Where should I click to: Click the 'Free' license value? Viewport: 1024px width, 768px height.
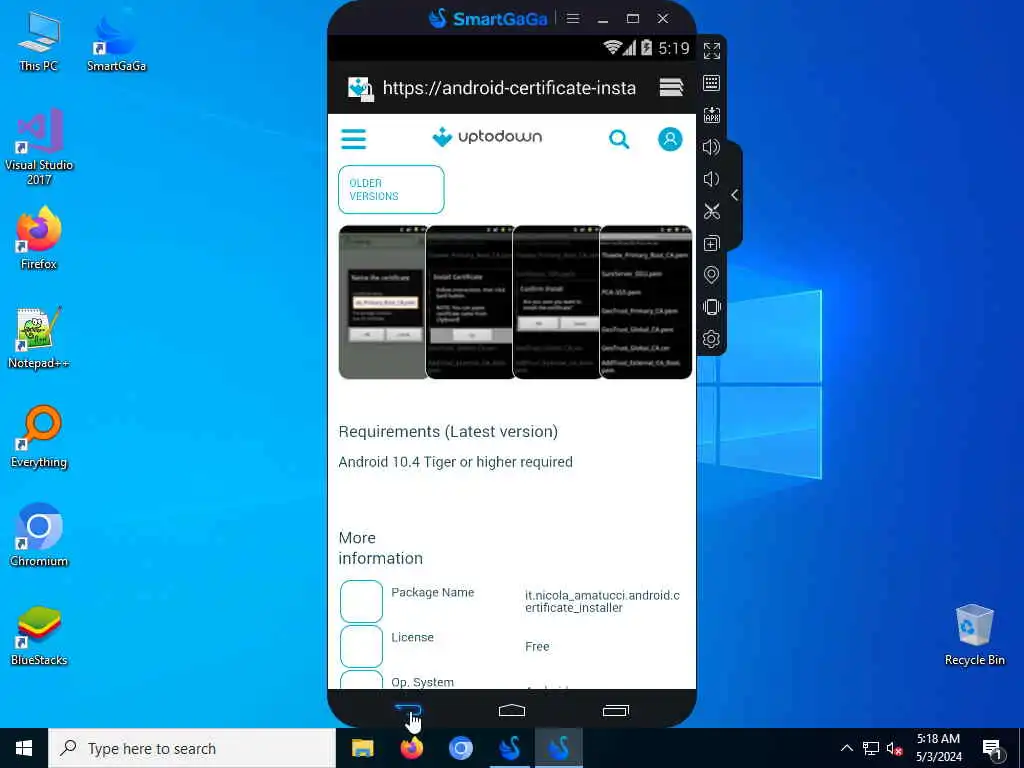click(537, 647)
